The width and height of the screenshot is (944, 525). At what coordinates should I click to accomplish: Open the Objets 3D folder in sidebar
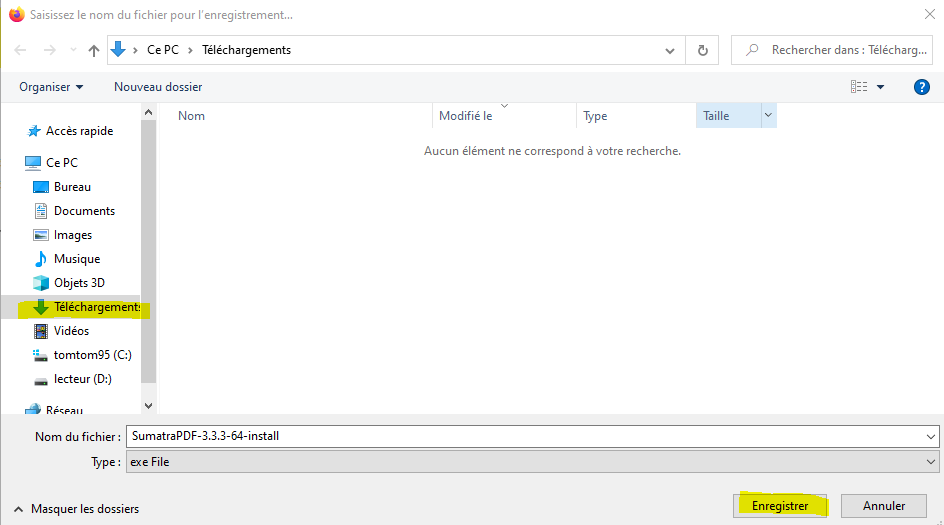click(79, 283)
